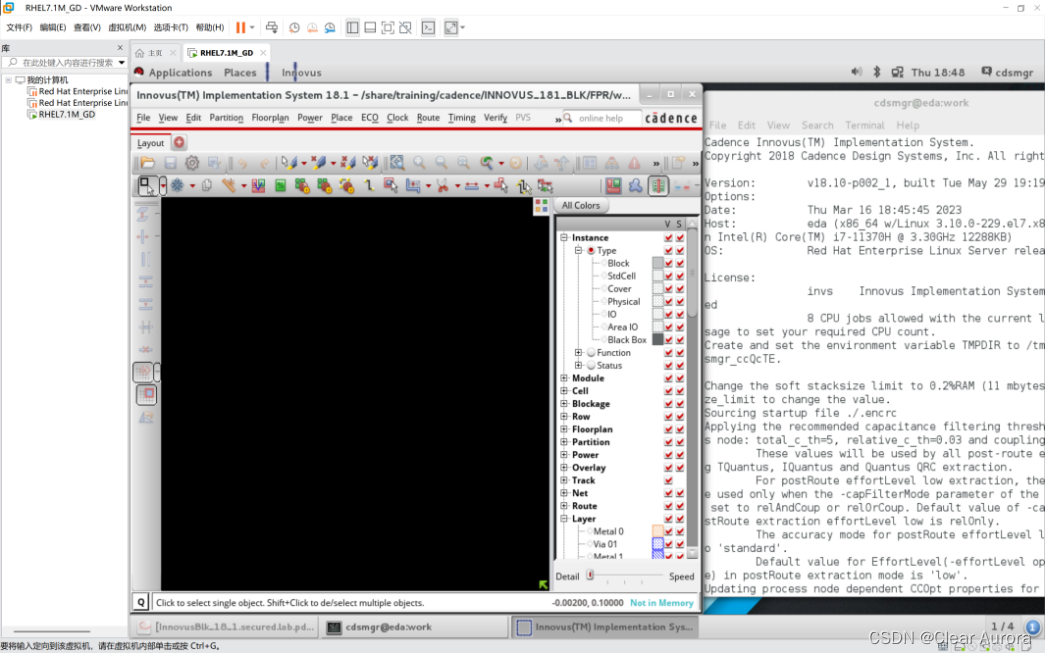Viewport: 1046px width, 654px height.
Task: Click the Stretch wire double-arrow icon
Action: click(x=472, y=186)
